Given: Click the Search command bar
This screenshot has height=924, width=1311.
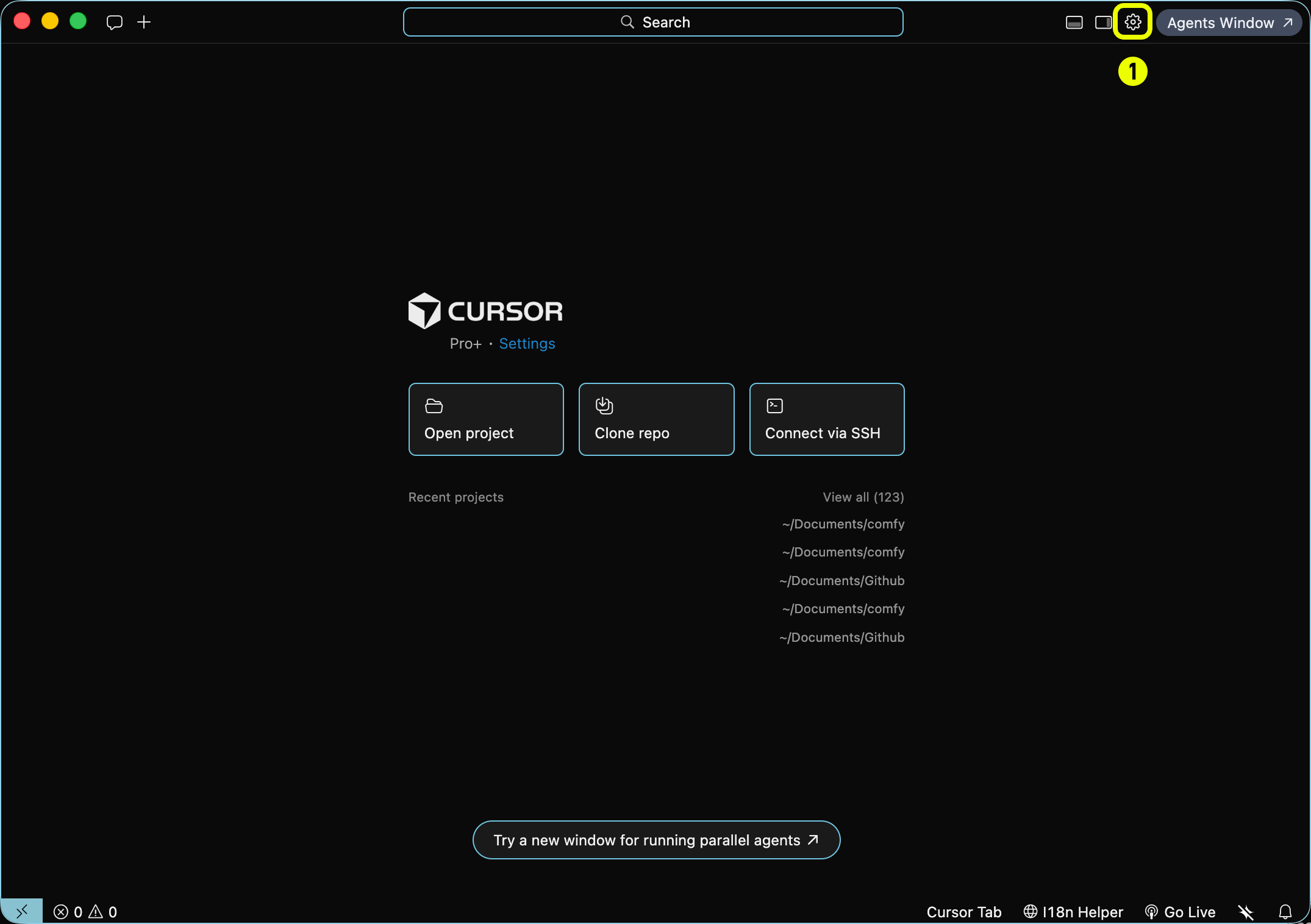Looking at the screenshot, I should pyautogui.click(x=653, y=23).
